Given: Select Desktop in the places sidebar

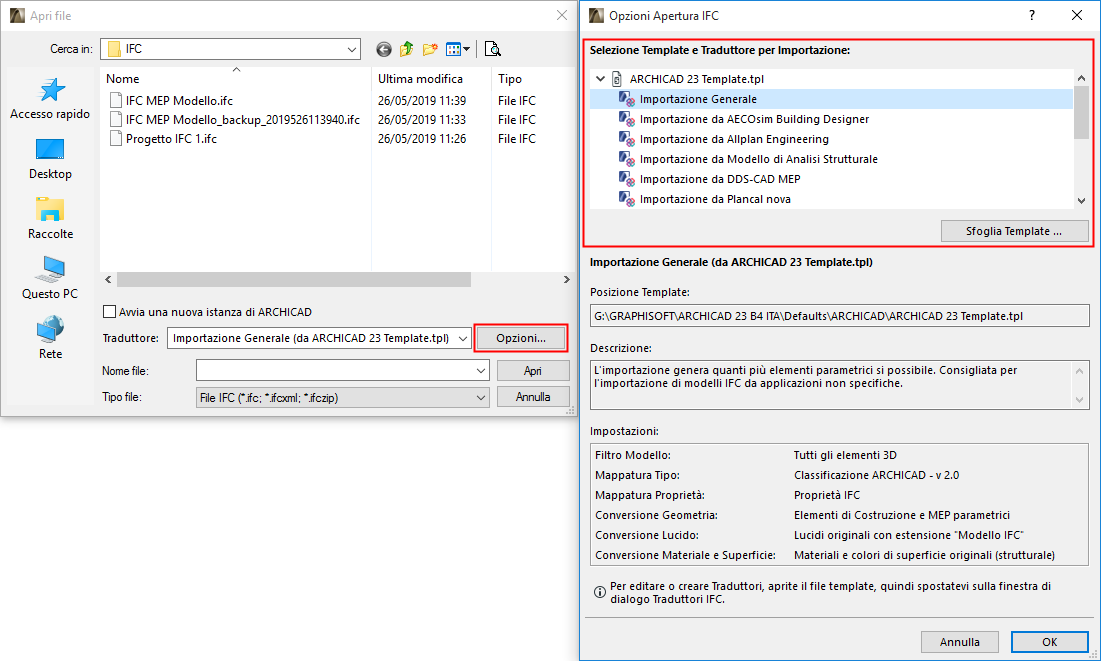Looking at the screenshot, I should tap(50, 159).
